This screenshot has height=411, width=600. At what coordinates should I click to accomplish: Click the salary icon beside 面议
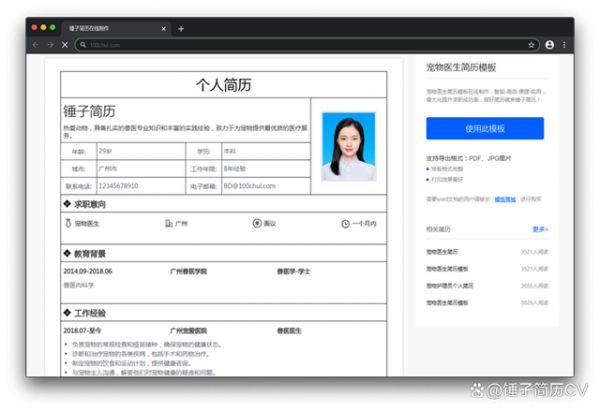(257, 224)
